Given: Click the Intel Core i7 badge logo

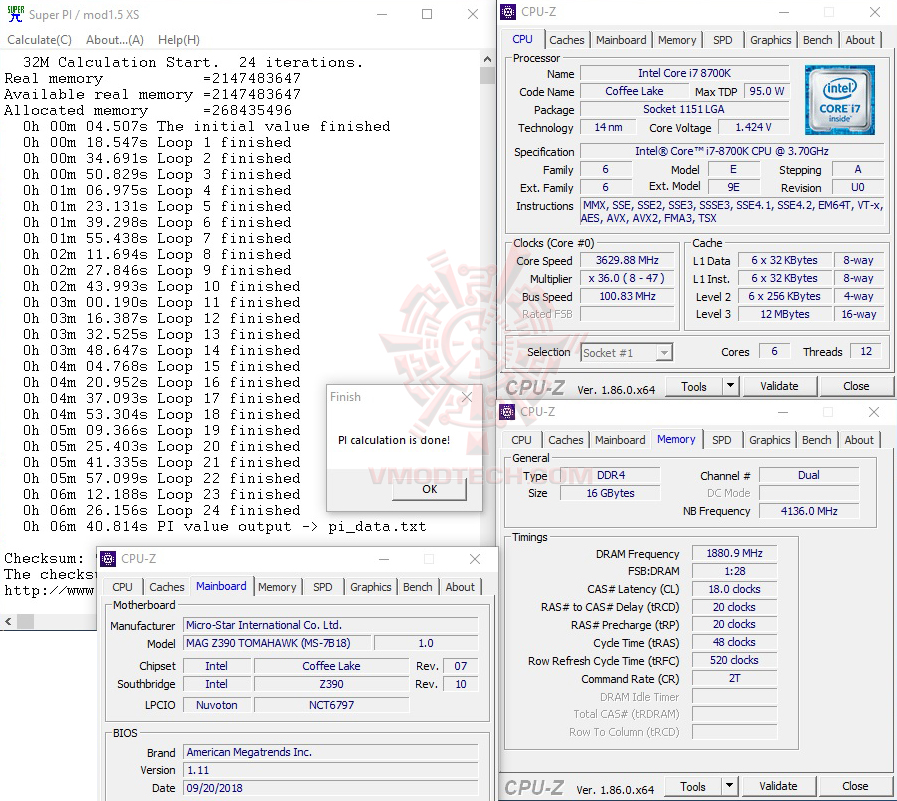Looking at the screenshot, I should tap(839, 99).
